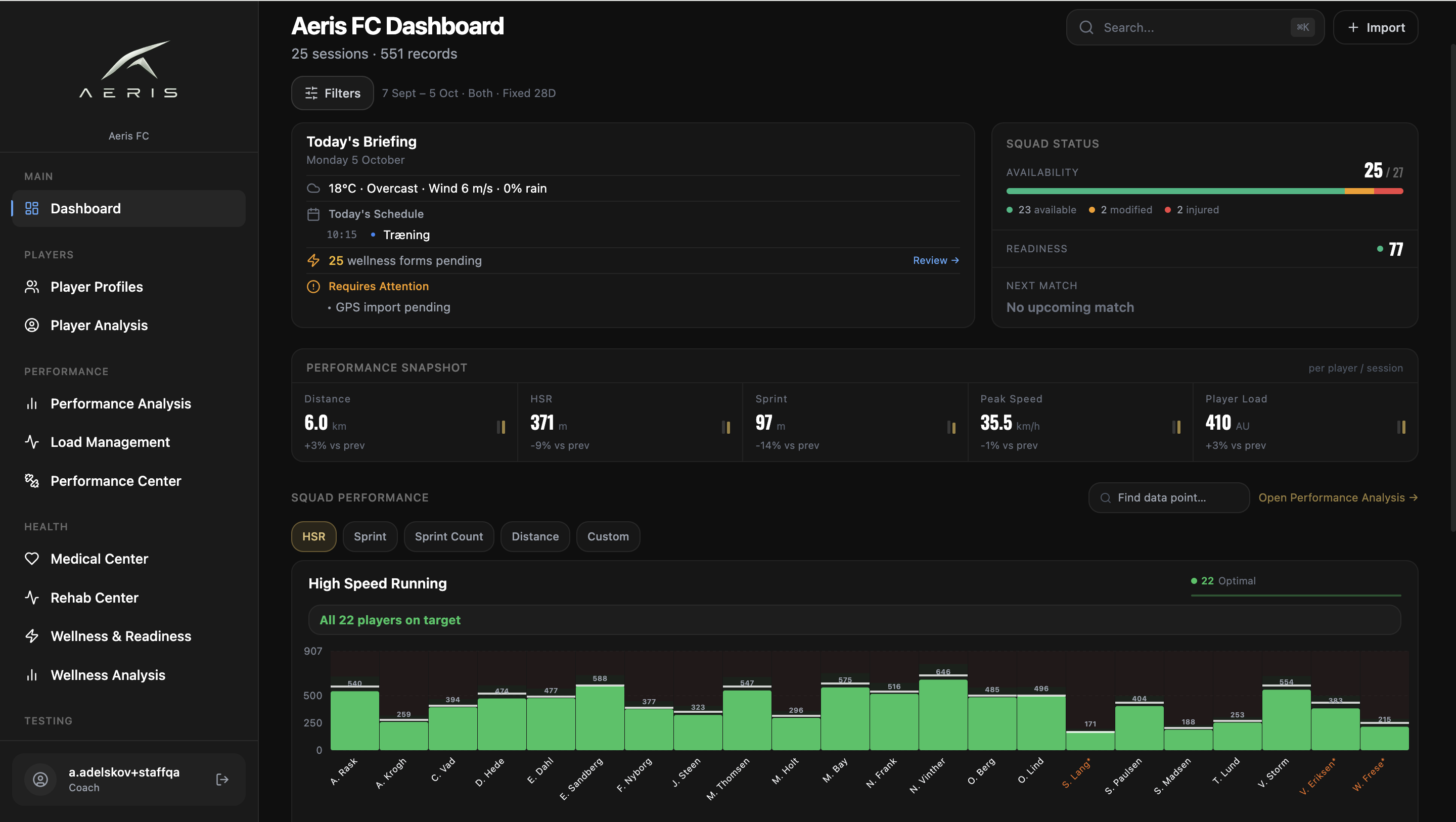
Task: Select the HSR metric tab
Action: pos(313,536)
